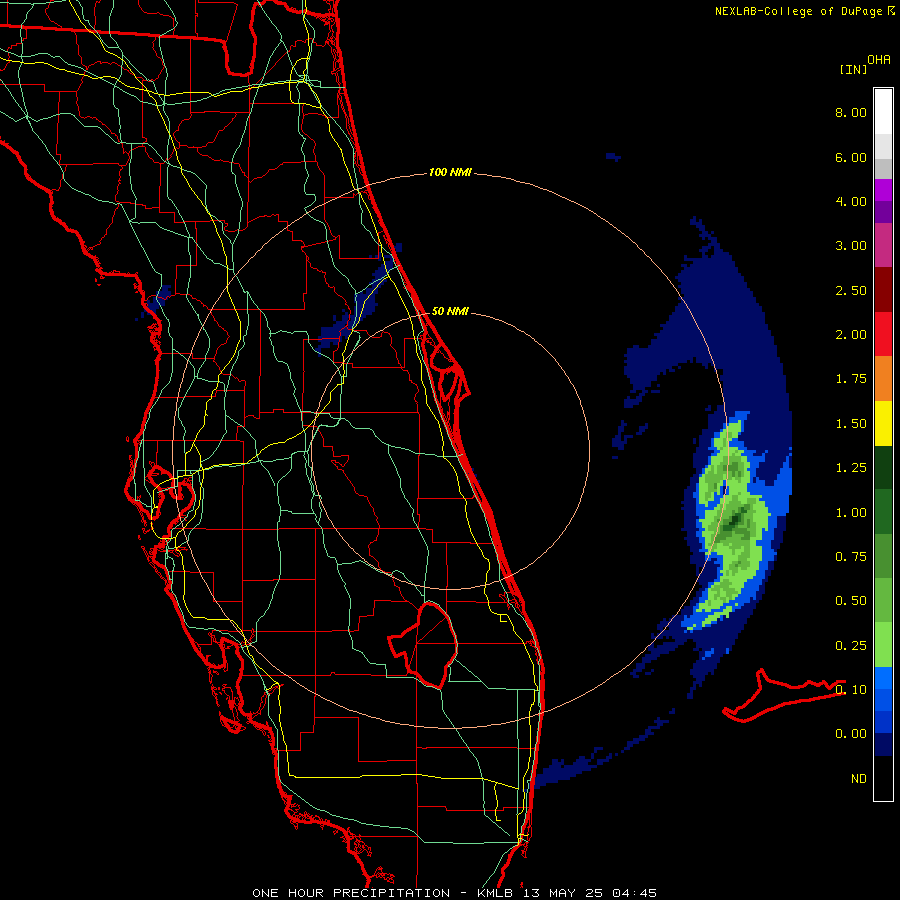Image resolution: width=900 pixels, height=900 pixels.
Task: Click the 0.00 legend value
Action: click(x=851, y=734)
